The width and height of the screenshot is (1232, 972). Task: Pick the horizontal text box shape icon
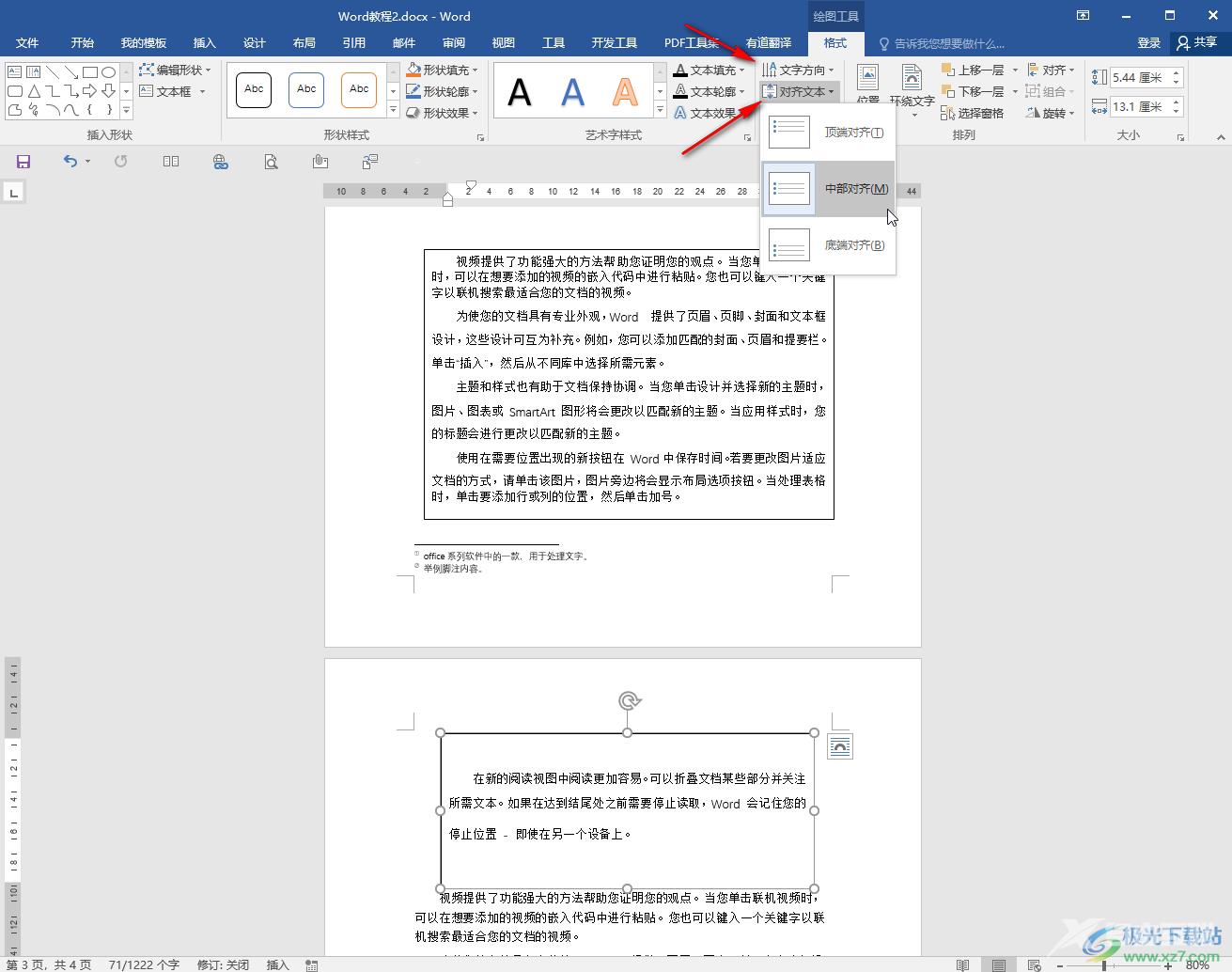coord(15,71)
